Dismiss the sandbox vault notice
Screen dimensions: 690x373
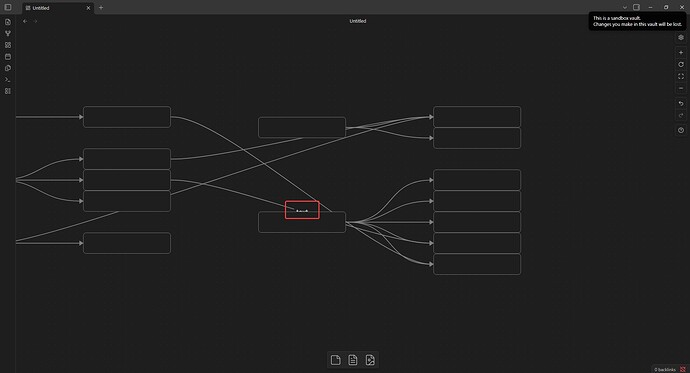pyautogui.click(x=637, y=21)
